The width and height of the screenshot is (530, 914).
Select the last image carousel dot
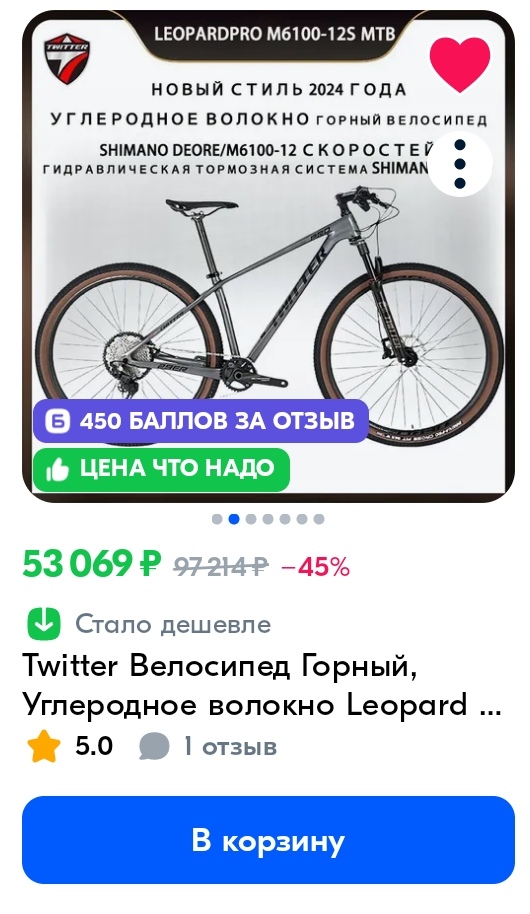318,519
